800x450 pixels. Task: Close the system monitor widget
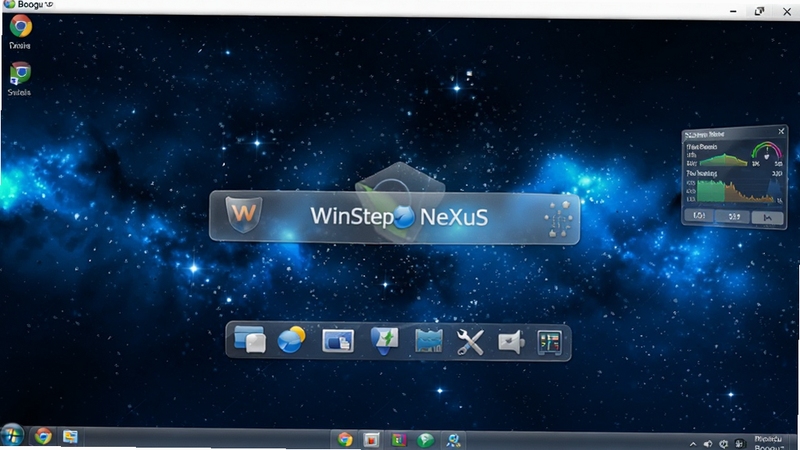tap(781, 132)
